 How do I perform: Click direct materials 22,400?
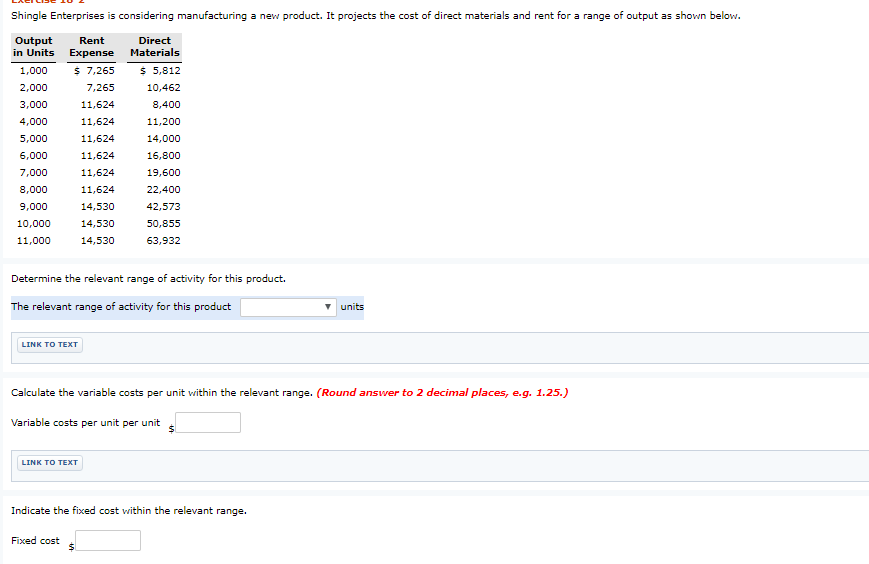(163, 189)
